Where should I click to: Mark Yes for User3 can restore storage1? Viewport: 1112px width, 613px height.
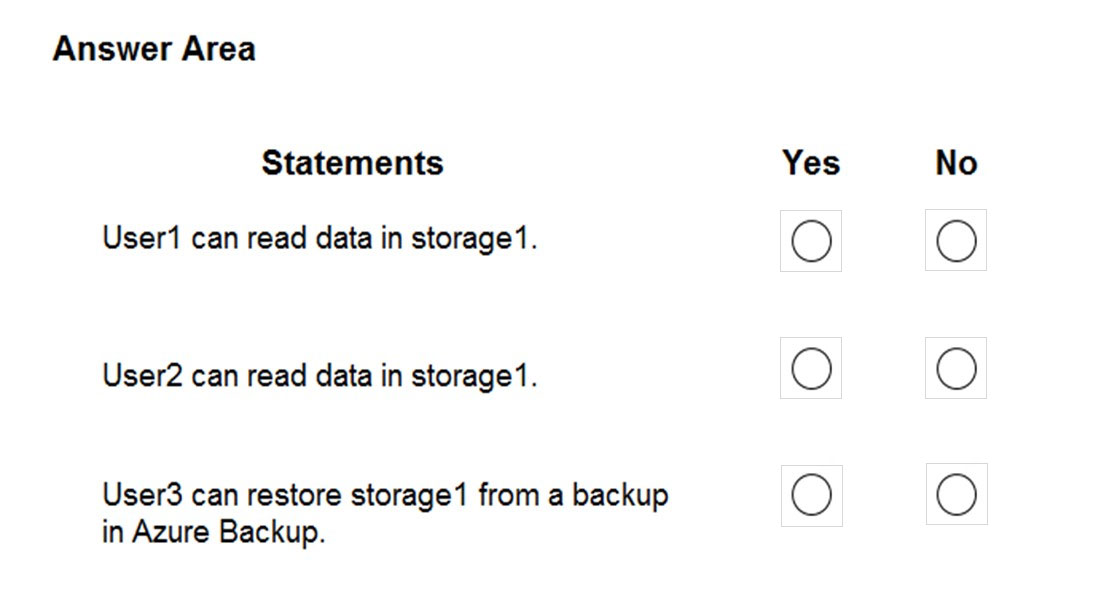coord(811,495)
